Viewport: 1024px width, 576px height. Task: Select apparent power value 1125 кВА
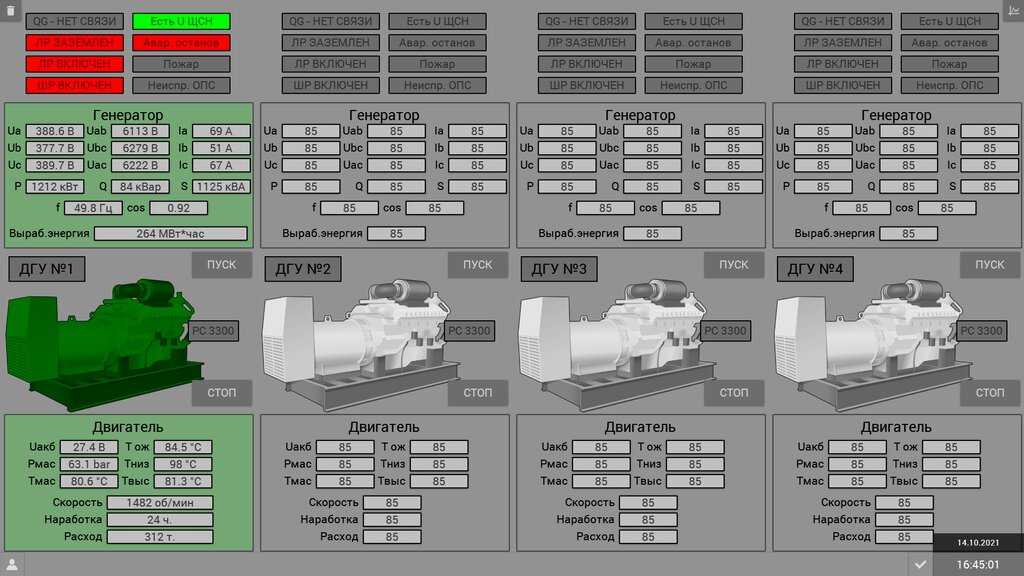(x=221, y=187)
